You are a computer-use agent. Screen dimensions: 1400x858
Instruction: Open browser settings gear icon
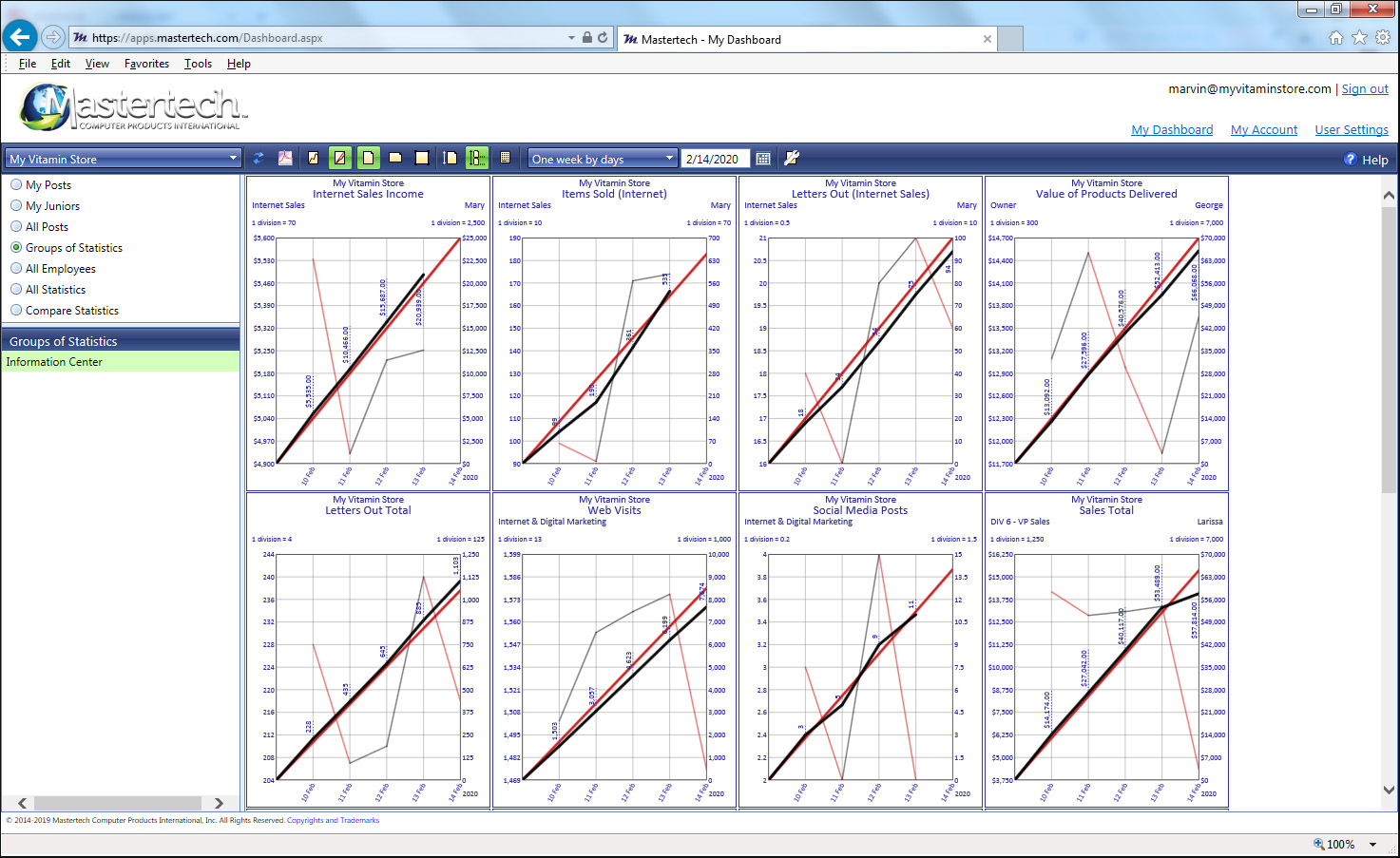[1383, 38]
